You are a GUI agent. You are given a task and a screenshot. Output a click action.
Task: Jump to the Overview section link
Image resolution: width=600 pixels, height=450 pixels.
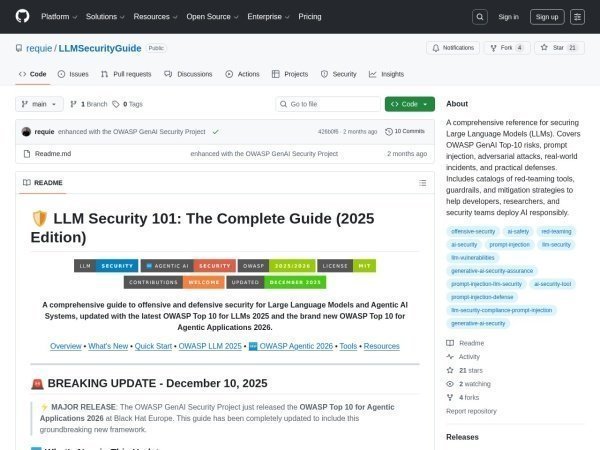click(x=66, y=346)
